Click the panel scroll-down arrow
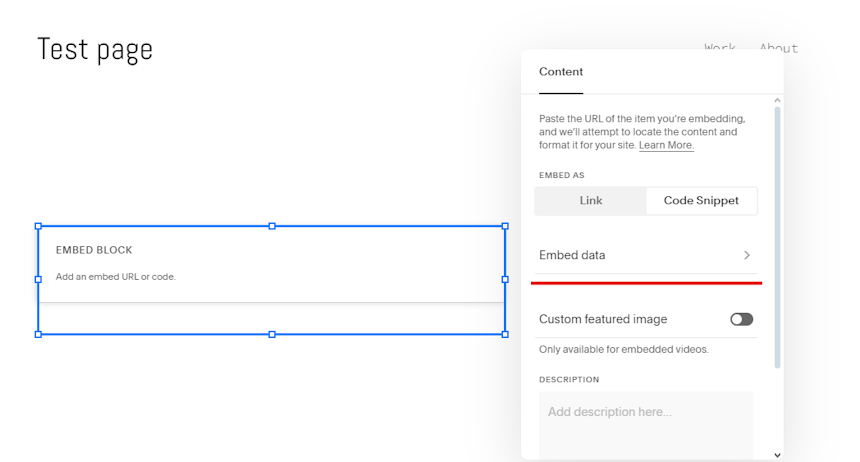 777,455
